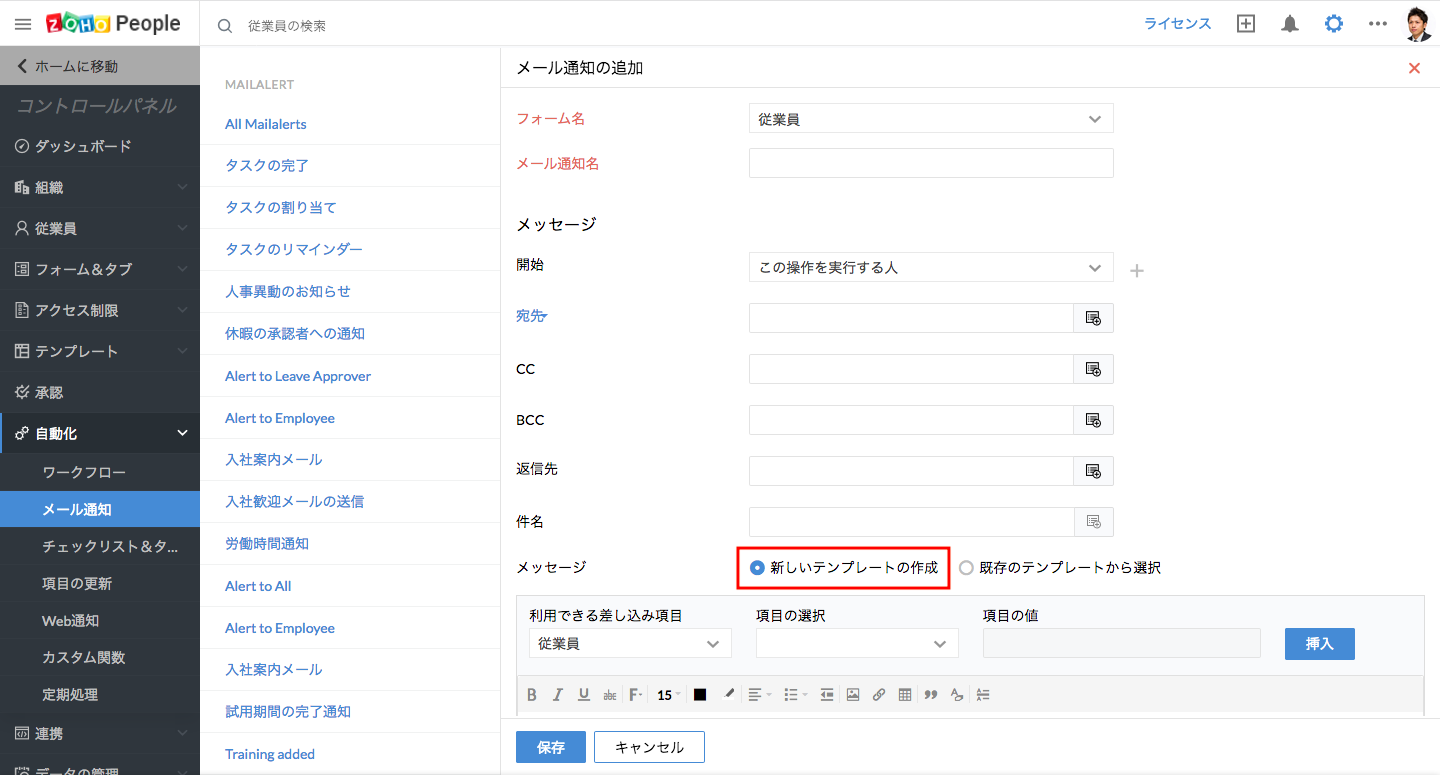
Task: Open the 項目の選択 dropdown
Action: click(x=857, y=644)
